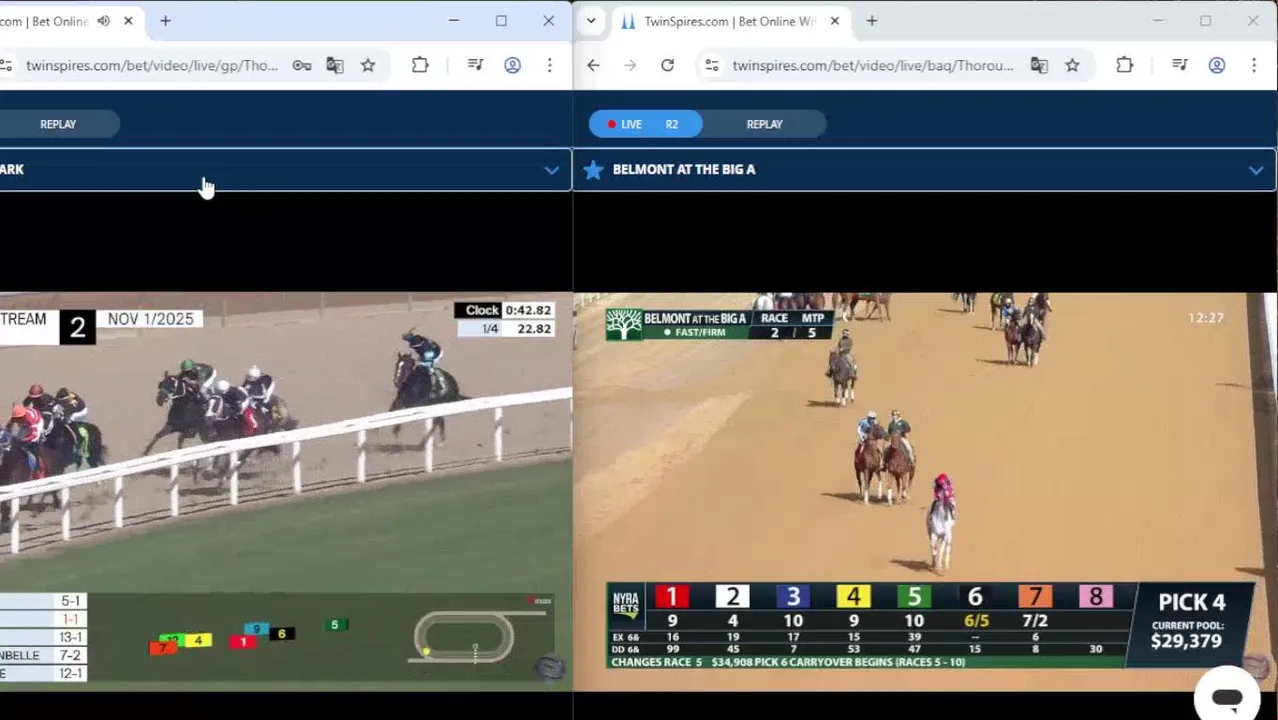
Task: Close the left window's Bet Online tab
Action: point(128,21)
